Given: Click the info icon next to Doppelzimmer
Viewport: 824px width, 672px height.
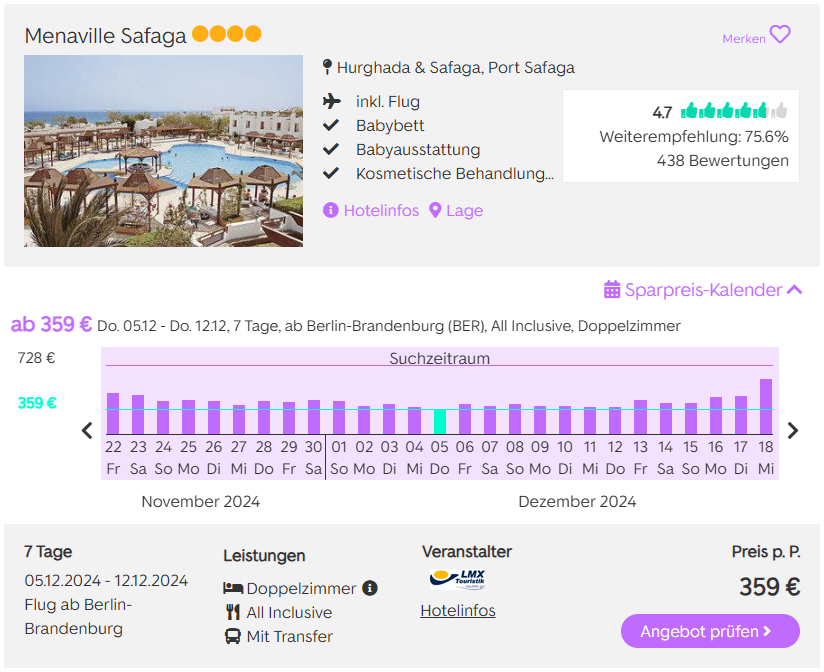Looking at the screenshot, I should point(370,588).
